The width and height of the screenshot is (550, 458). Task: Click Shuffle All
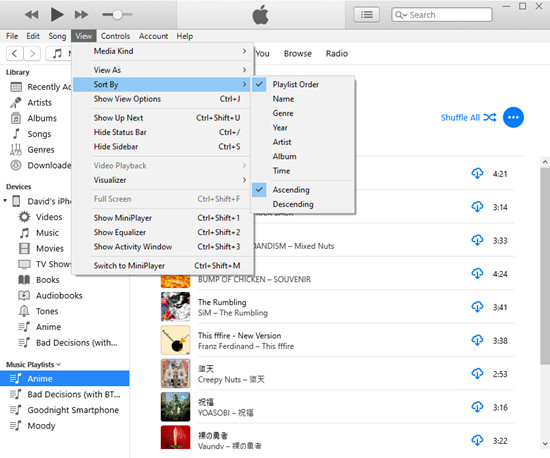(468, 117)
